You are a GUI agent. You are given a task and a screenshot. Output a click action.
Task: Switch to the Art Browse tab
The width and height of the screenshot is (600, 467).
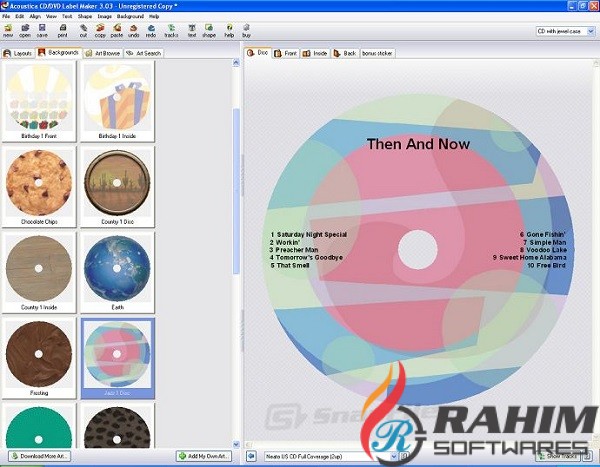pyautogui.click(x=103, y=53)
